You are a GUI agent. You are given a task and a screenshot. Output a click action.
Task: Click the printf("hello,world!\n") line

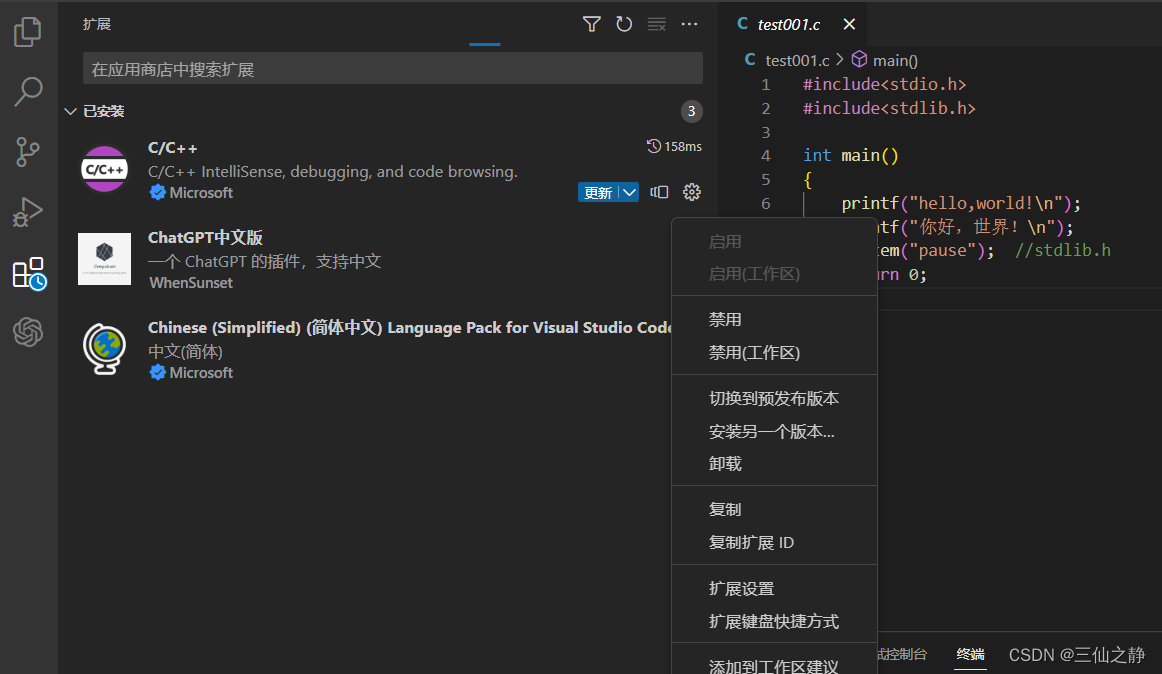[x=961, y=203]
